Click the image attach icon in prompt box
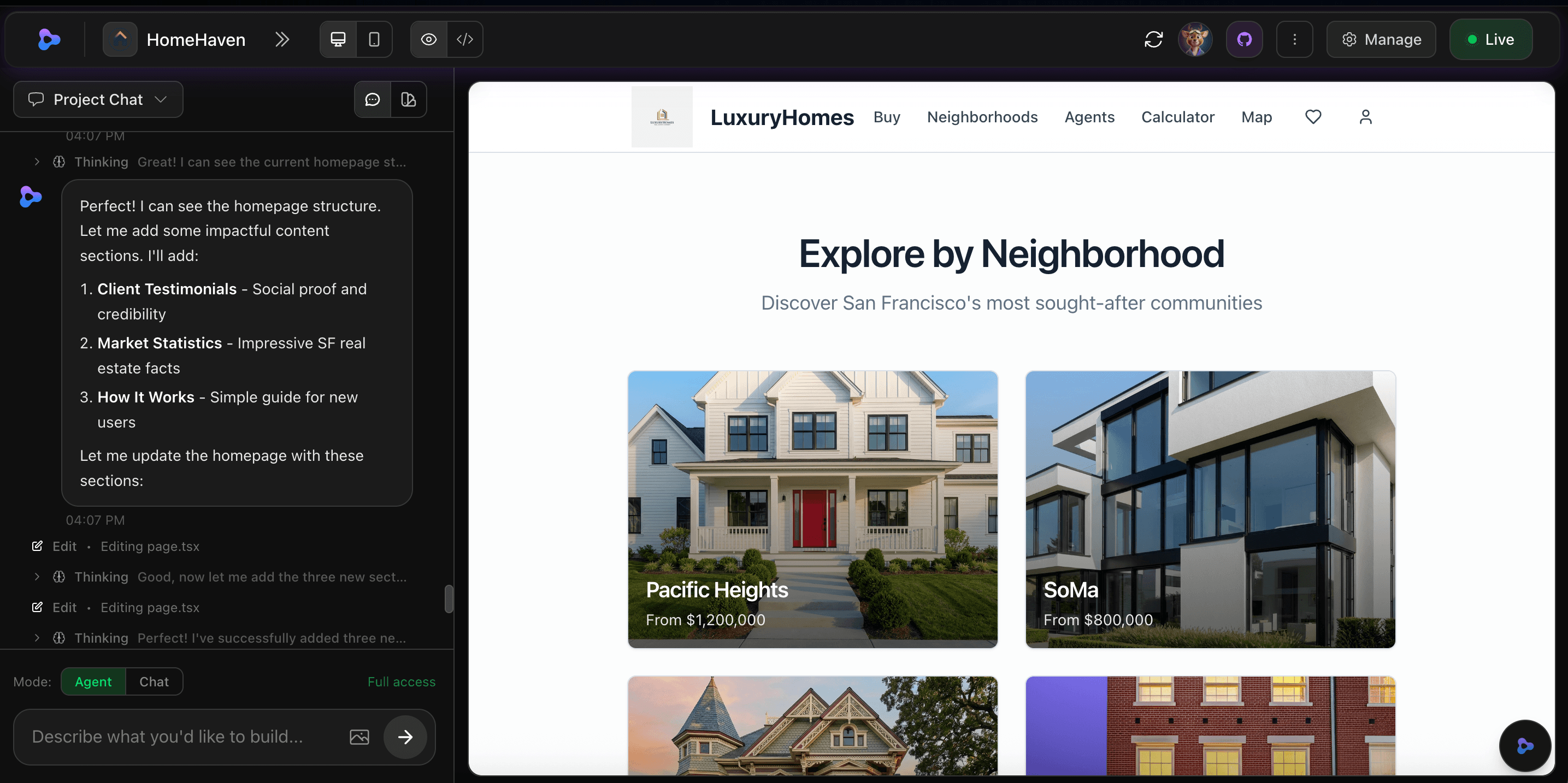The width and height of the screenshot is (1568, 783). click(359, 737)
